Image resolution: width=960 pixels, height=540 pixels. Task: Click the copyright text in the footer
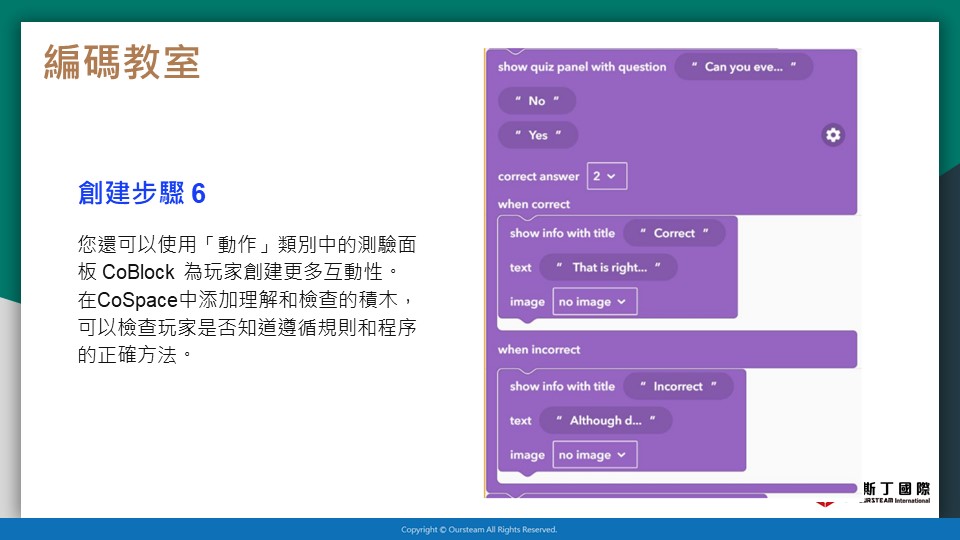pyautogui.click(x=479, y=530)
